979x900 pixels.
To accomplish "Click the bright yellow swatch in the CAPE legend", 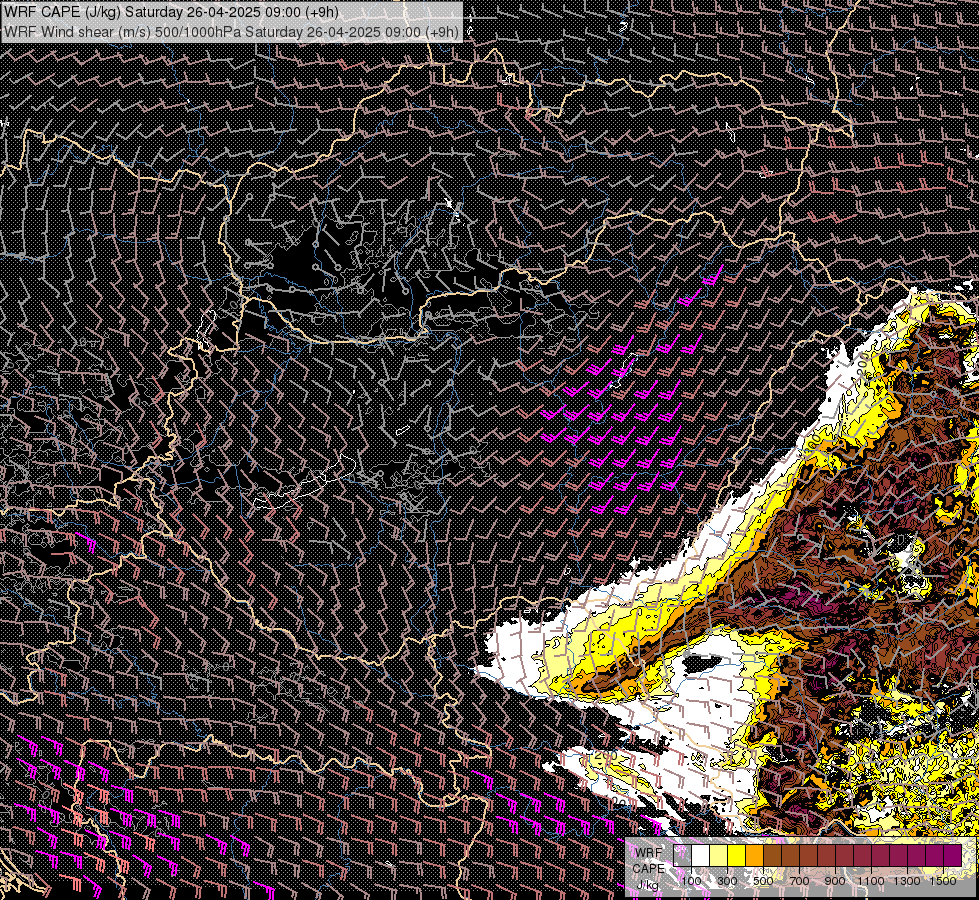I will pos(737,856).
